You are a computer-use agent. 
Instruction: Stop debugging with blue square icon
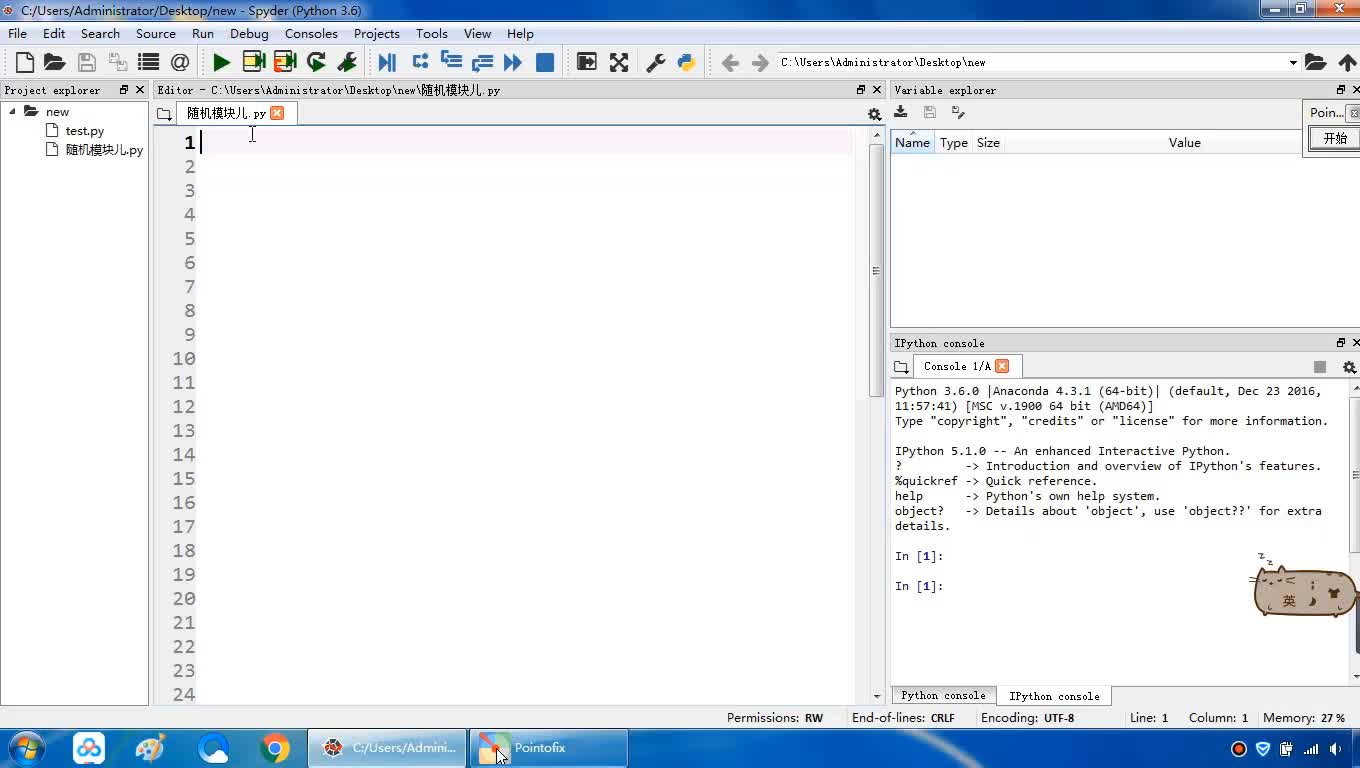coord(545,62)
